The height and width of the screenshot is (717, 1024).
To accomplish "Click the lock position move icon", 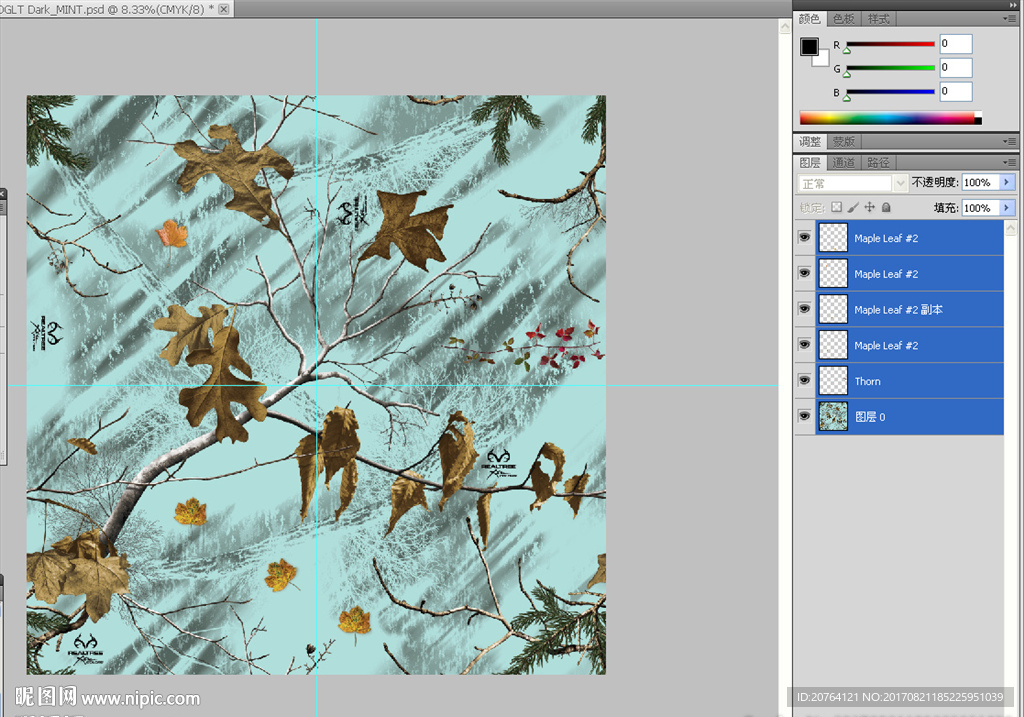I will click(869, 207).
